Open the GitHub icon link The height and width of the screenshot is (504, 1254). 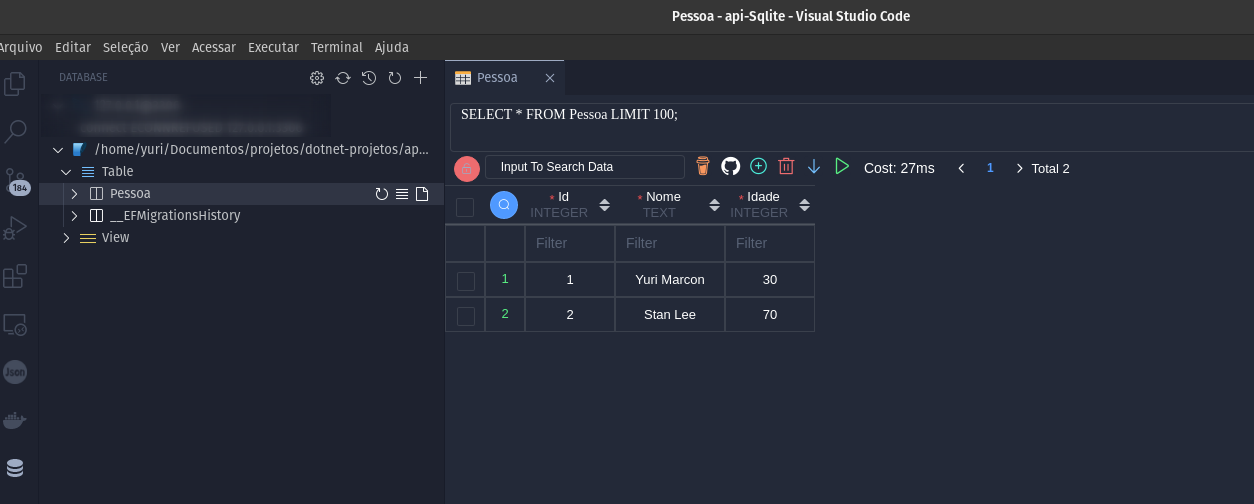pos(731,166)
